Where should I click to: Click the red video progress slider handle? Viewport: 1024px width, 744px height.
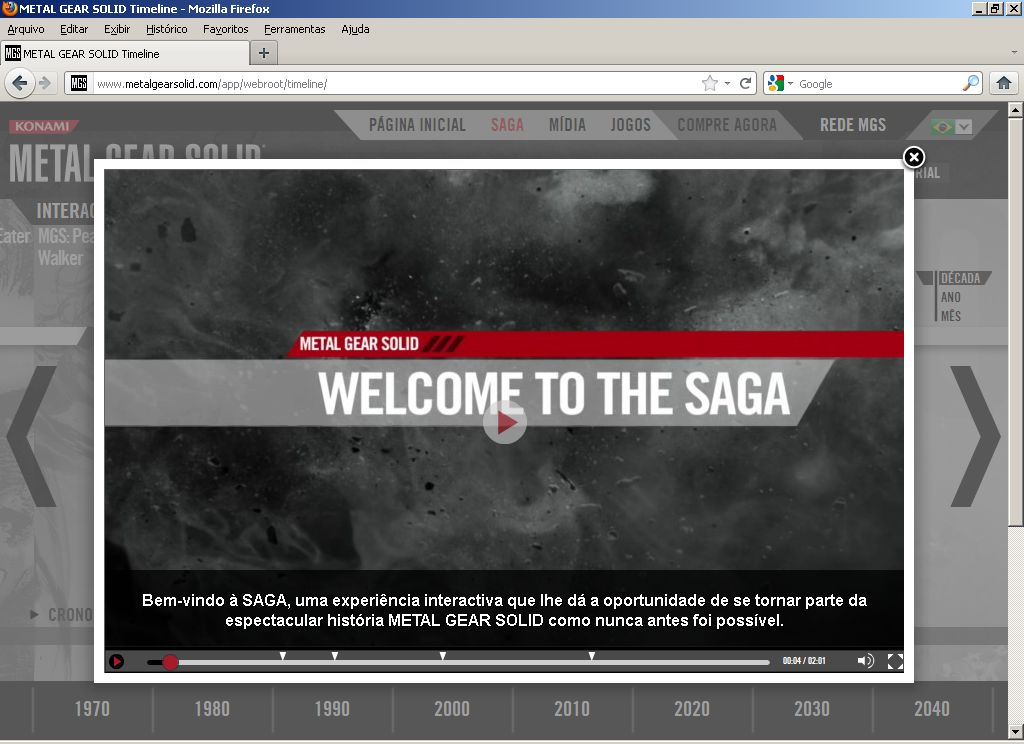pyautogui.click(x=170, y=662)
